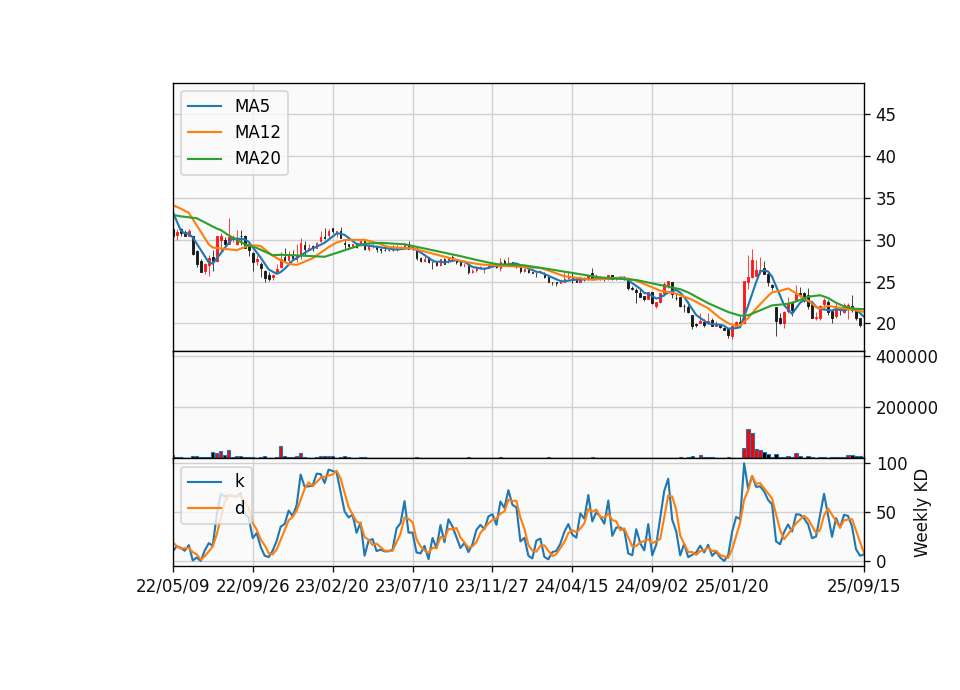Viewport: 960px width, 690px height.
Task: Click the 50 KD axis tick
Action: coord(886,513)
